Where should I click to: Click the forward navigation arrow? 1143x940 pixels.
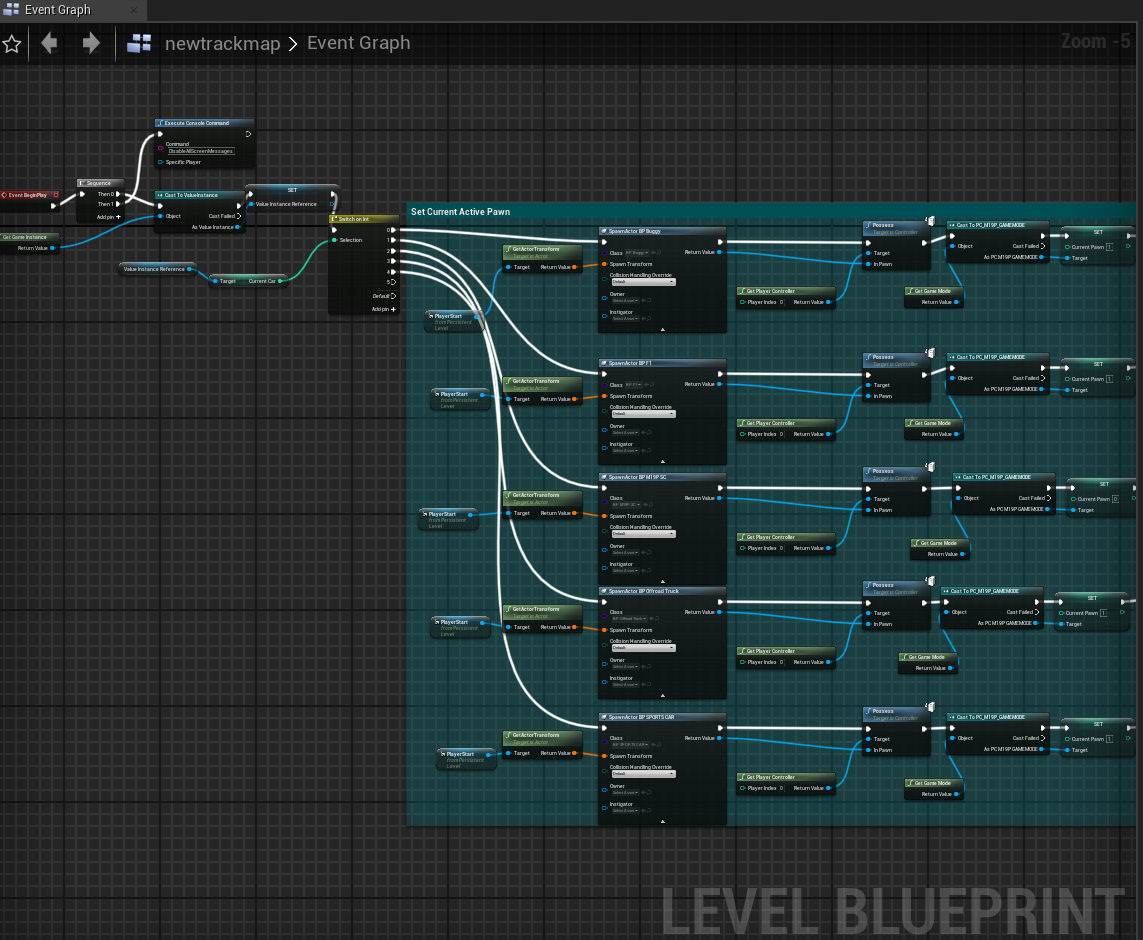tap(91, 44)
